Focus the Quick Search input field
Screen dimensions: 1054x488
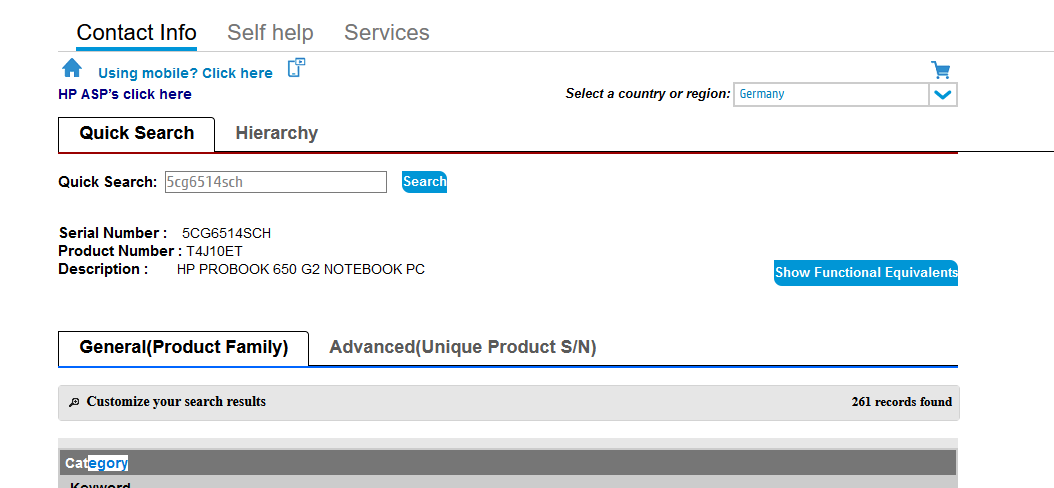(x=276, y=182)
